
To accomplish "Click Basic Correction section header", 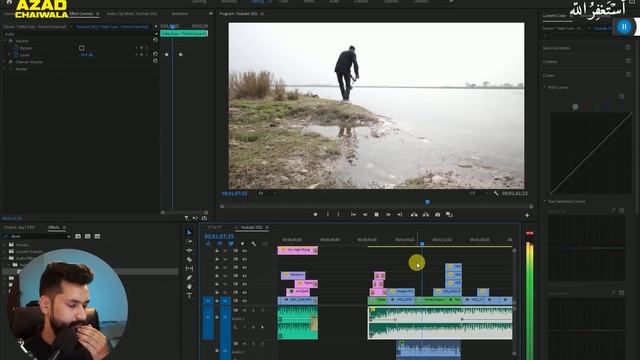I will (x=556, y=48).
